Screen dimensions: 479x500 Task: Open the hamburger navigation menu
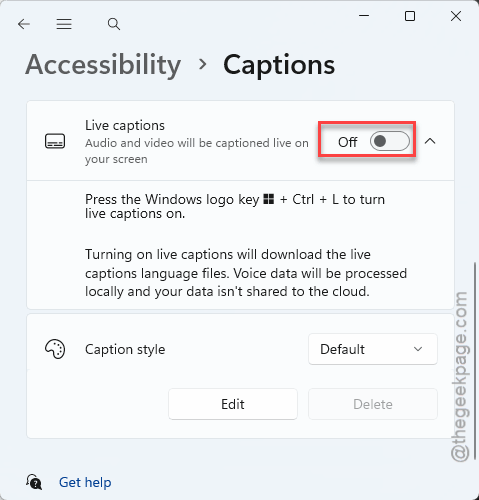click(64, 24)
